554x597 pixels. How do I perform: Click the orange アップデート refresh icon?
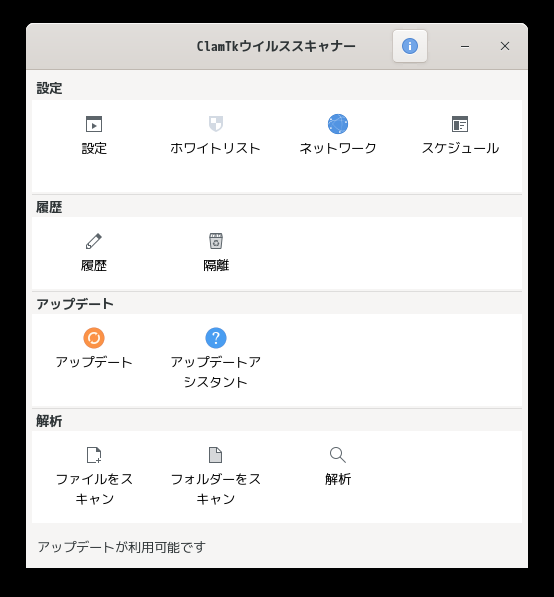94,338
